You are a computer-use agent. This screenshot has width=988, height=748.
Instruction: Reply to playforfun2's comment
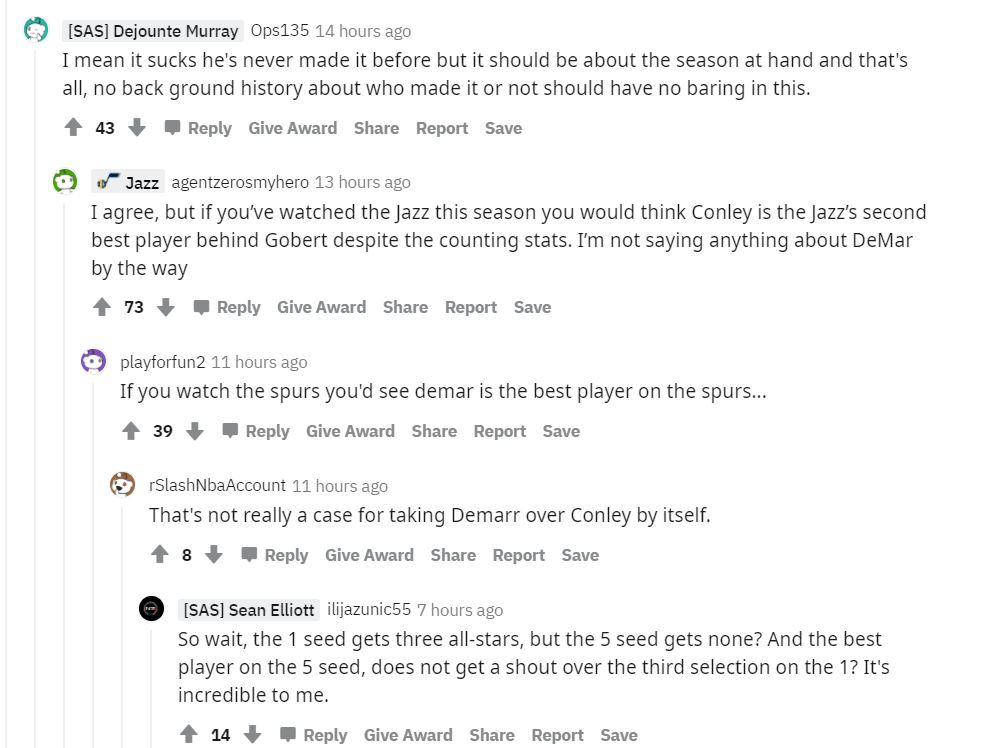[266, 430]
